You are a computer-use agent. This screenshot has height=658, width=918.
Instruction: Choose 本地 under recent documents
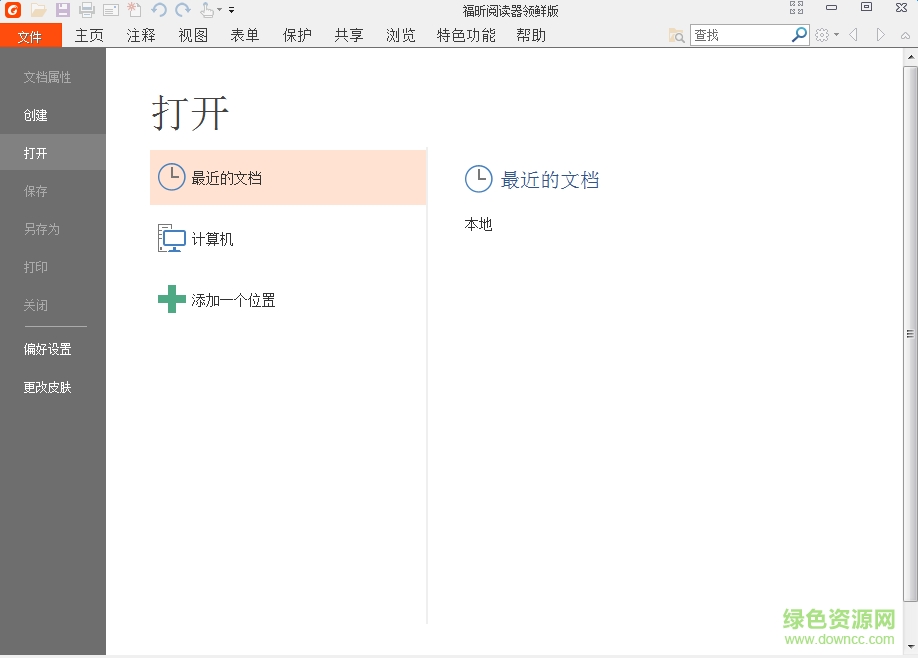pyautogui.click(x=478, y=224)
